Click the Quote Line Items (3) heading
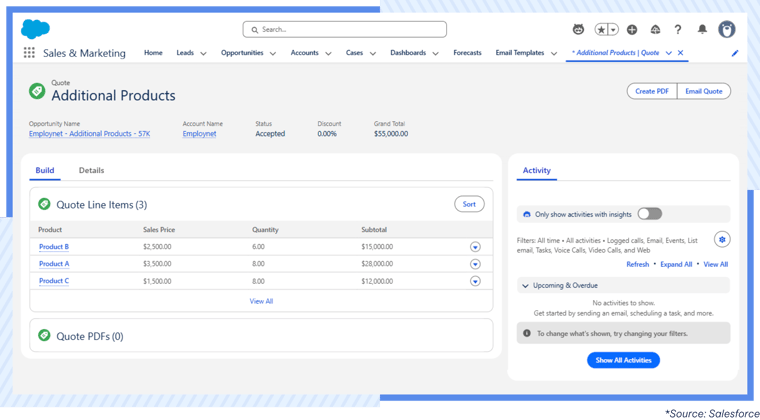Screen dimensions: 760x420 pos(102,205)
